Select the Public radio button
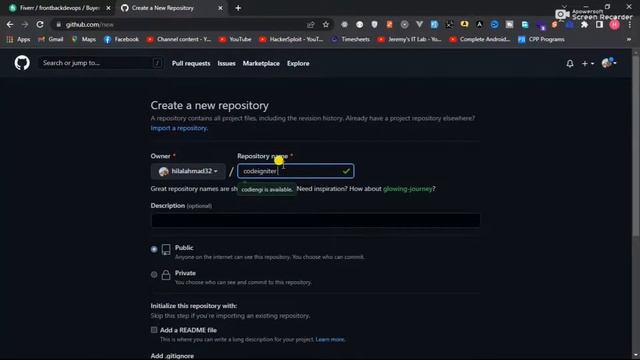This screenshot has height=360, width=640. point(154,249)
